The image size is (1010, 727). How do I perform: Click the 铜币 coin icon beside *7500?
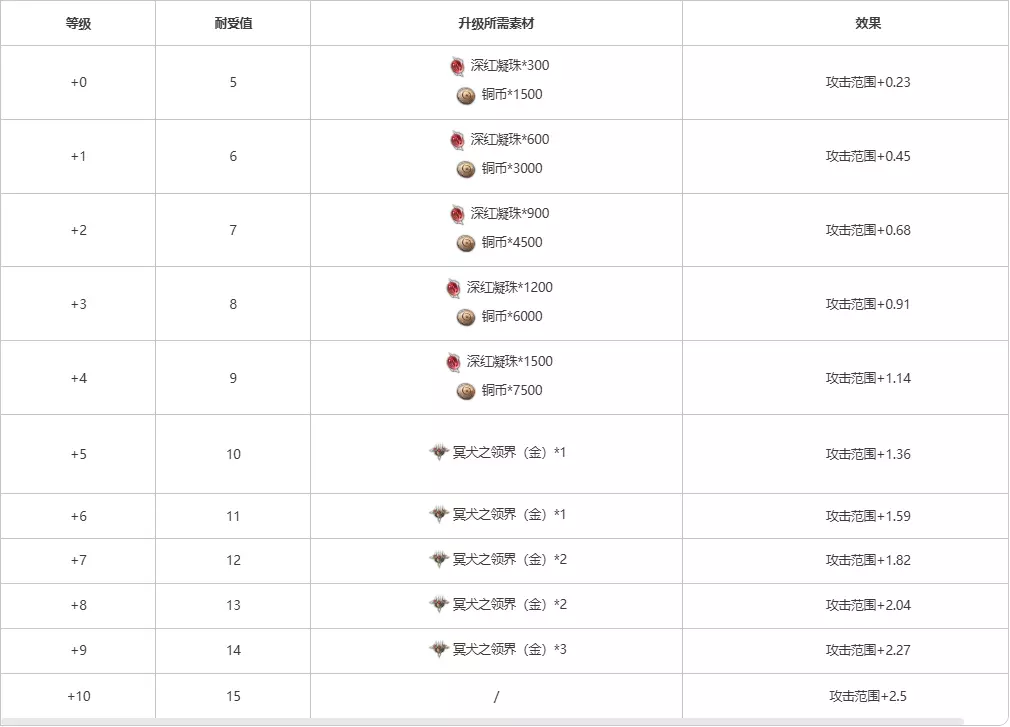(x=465, y=391)
